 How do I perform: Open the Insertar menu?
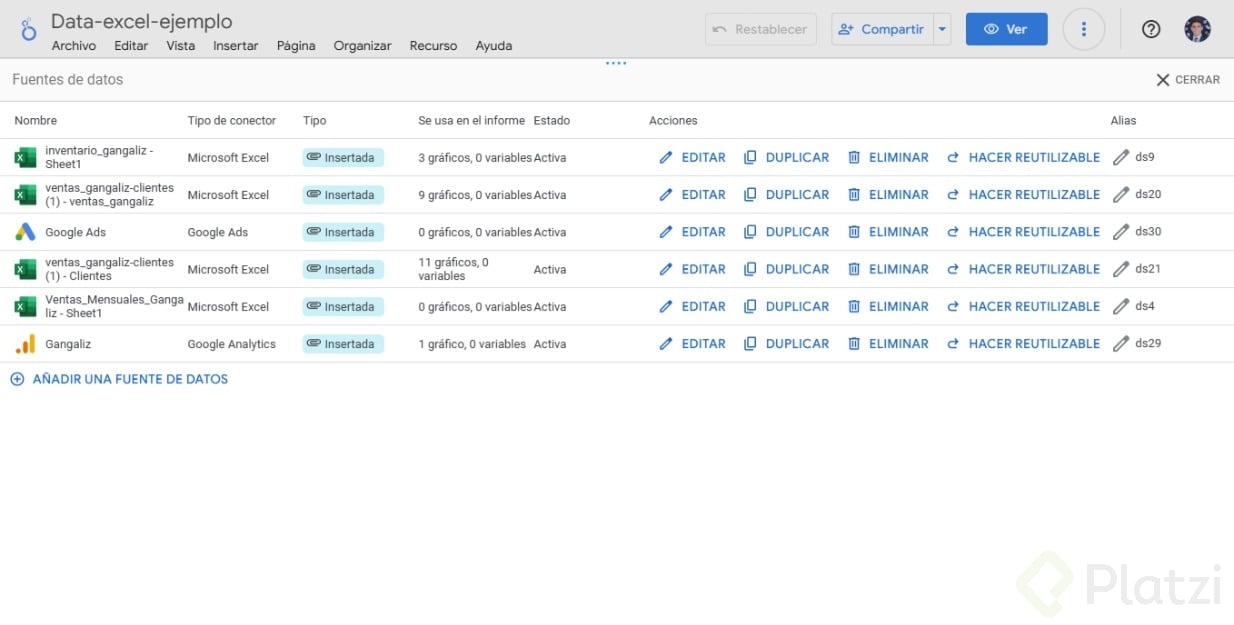(235, 46)
